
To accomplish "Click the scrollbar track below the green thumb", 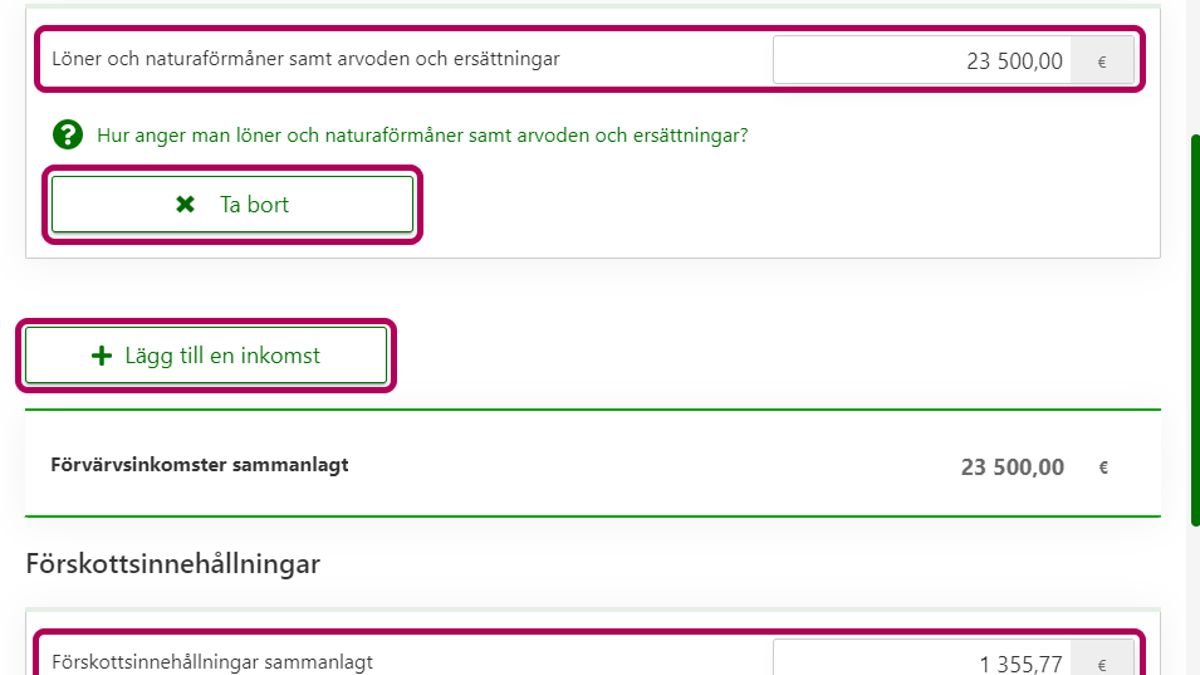I will (x=1194, y=600).
